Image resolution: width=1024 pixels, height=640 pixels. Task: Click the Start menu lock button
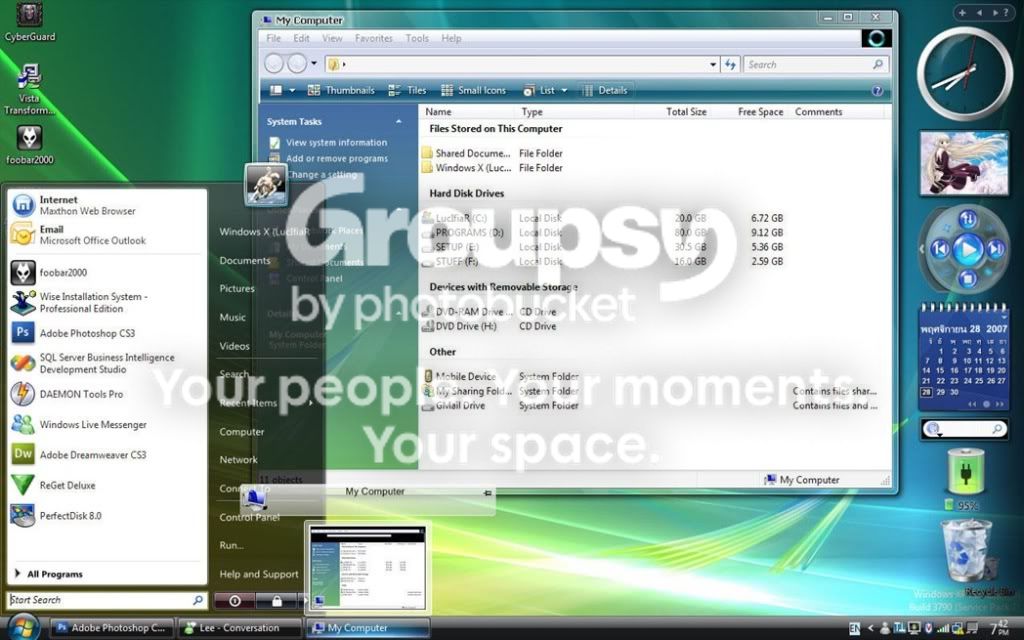point(277,600)
